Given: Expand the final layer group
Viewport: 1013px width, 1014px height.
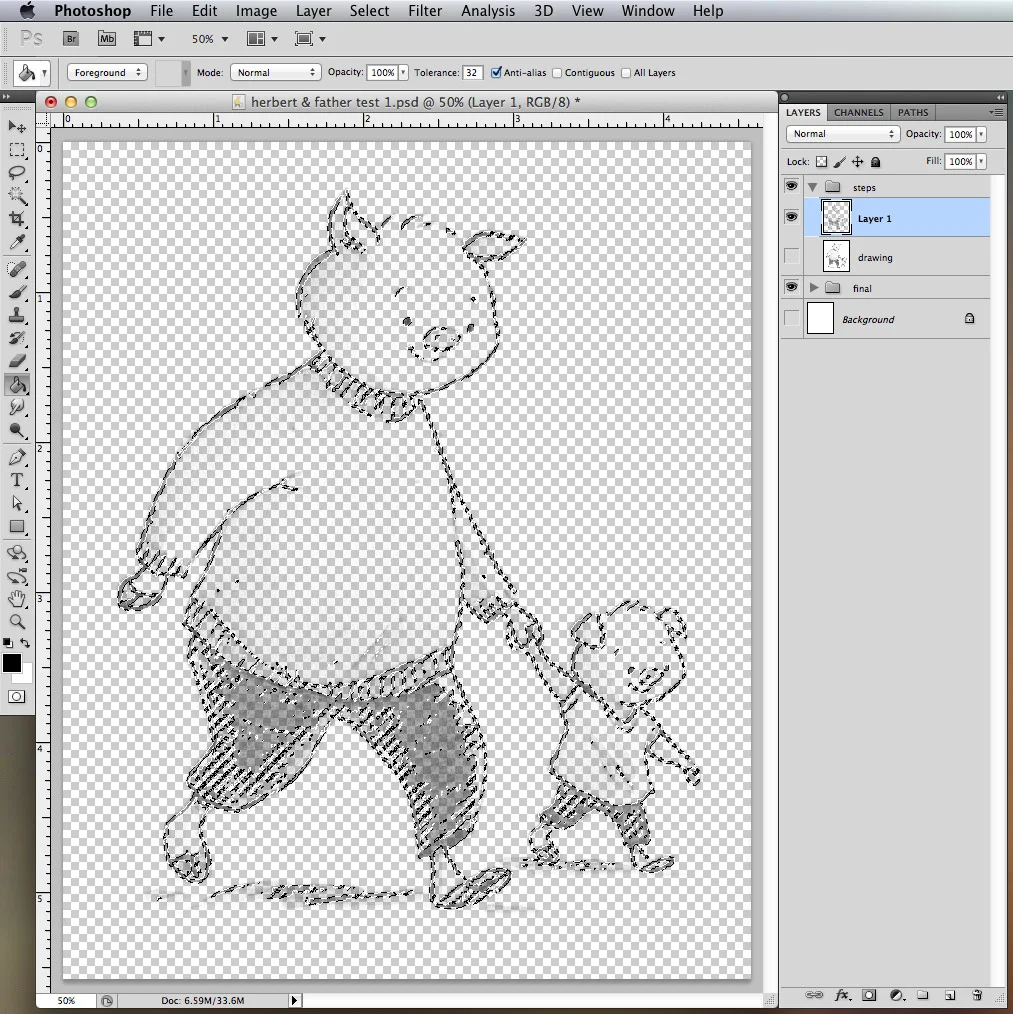Looking at the screenshot, I should point(814,287).
